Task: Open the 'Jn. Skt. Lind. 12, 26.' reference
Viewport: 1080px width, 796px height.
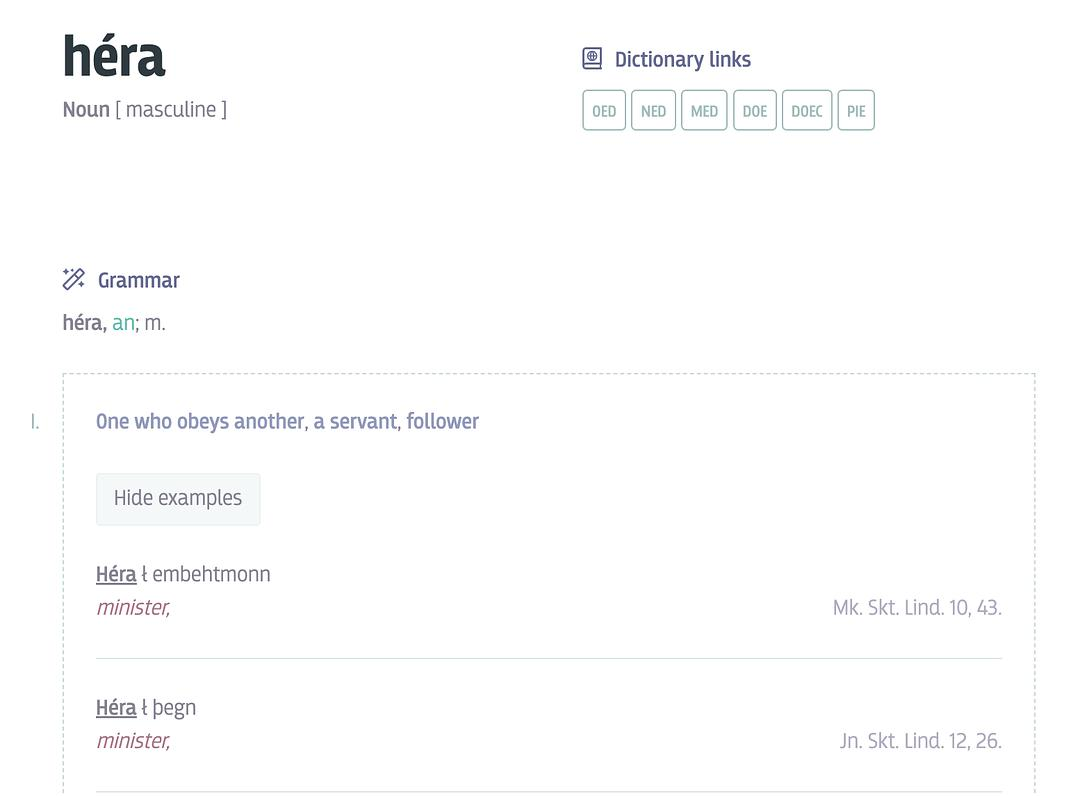Action: tap(920, 741)
